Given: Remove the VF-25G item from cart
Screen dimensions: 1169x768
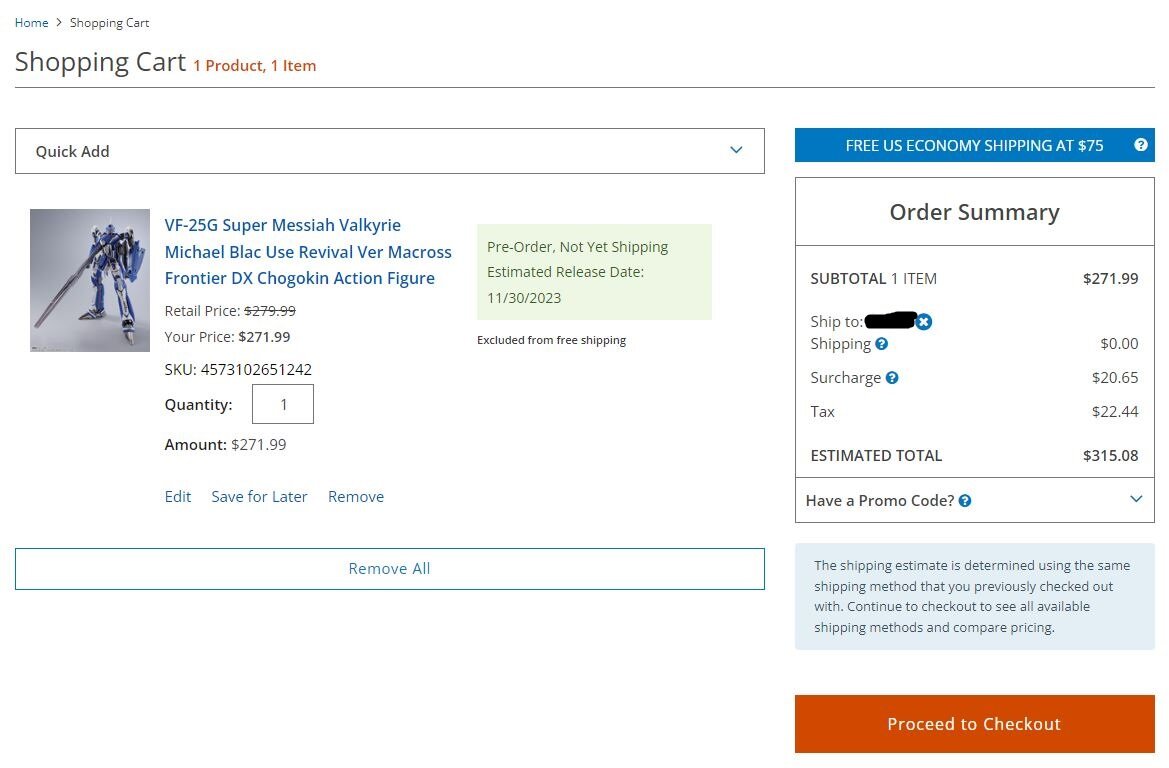Looking at the screenshot, I should pyautogui.click(x=356, y=497).
